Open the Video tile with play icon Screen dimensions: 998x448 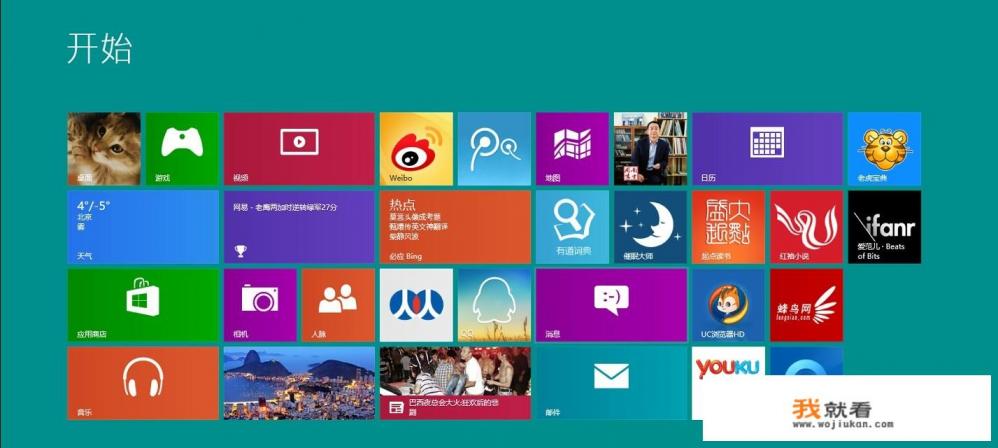pos(299,149)
